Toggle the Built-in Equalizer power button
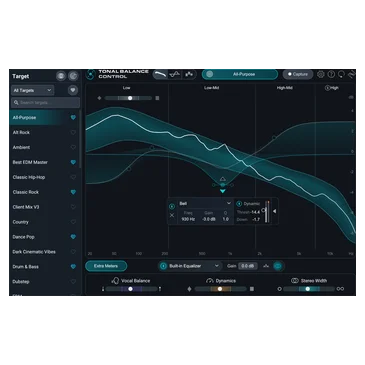 [163, 266]
